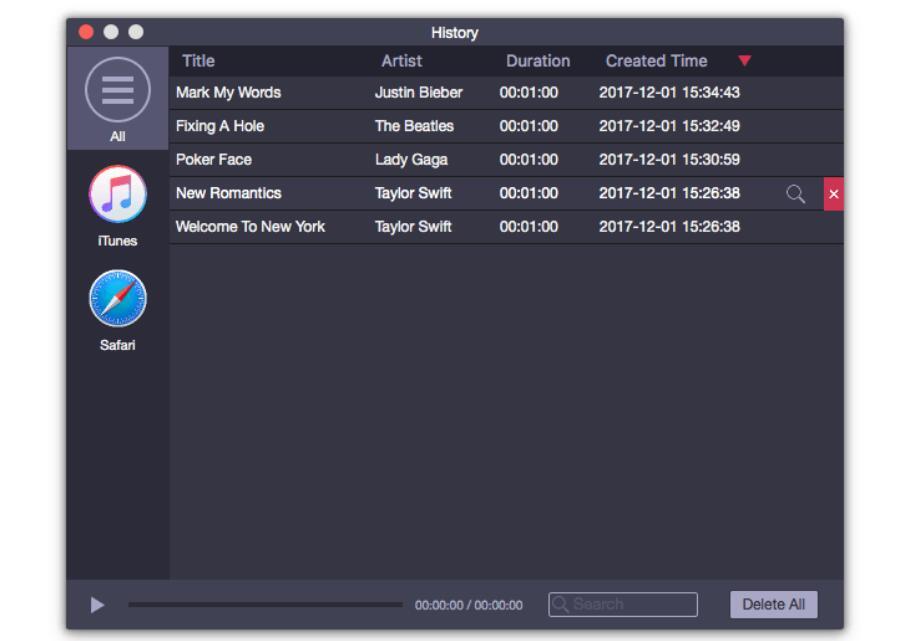Delete New Romantics with red X button
The width and height of the screenshot is (901, 641).
(x=834, y=194)
